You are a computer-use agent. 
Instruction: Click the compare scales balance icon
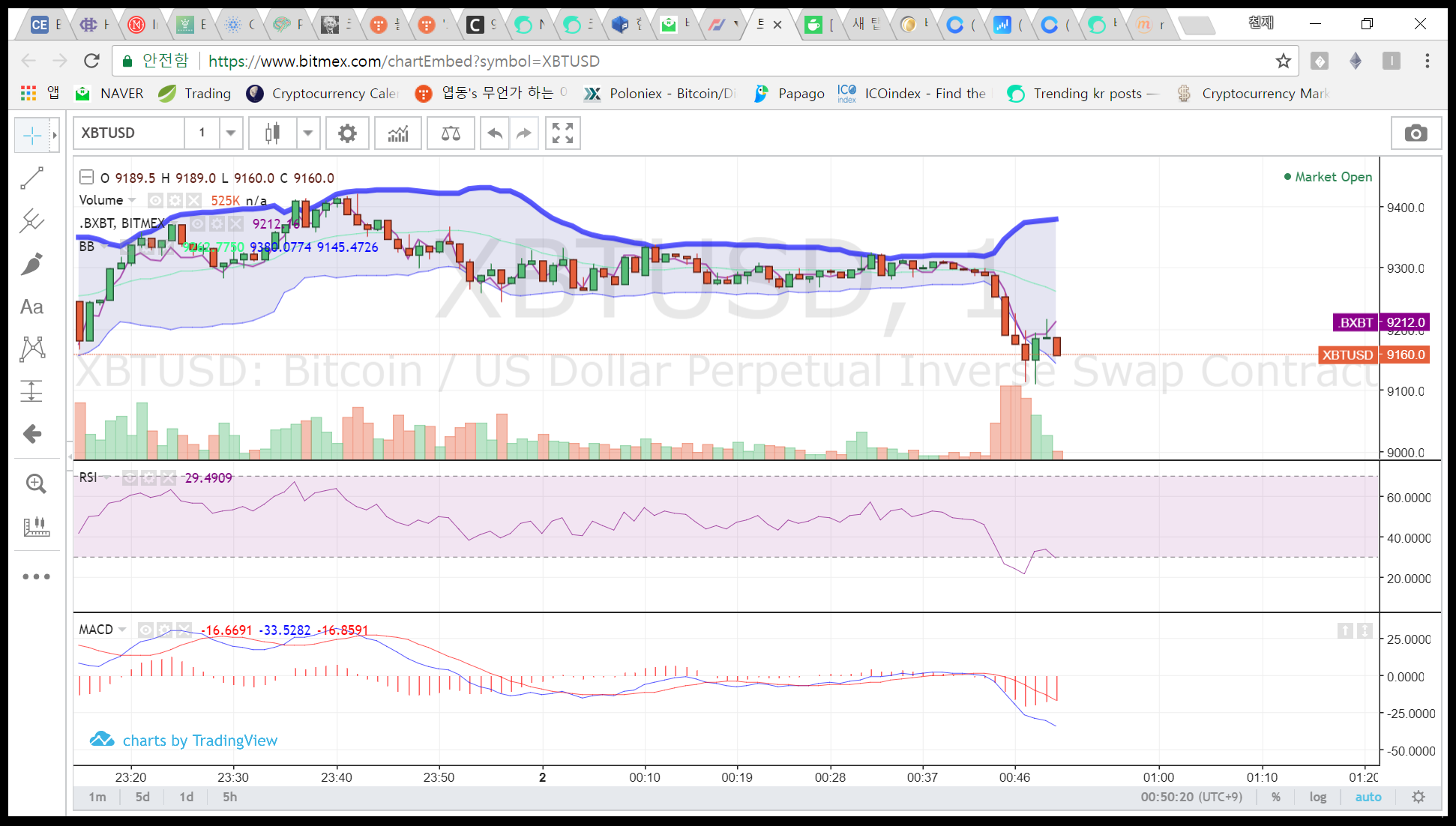(451, 133)
